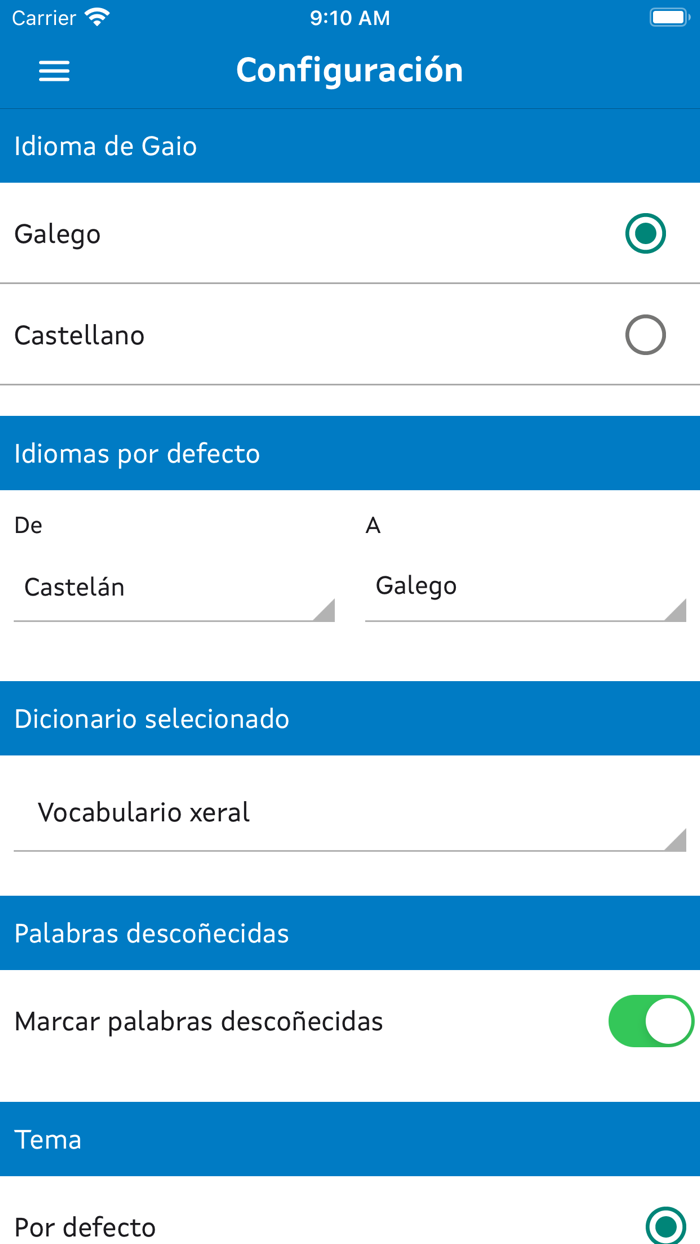
Task: Click the Palabras descoñecidas header
Action: point(151,933)
